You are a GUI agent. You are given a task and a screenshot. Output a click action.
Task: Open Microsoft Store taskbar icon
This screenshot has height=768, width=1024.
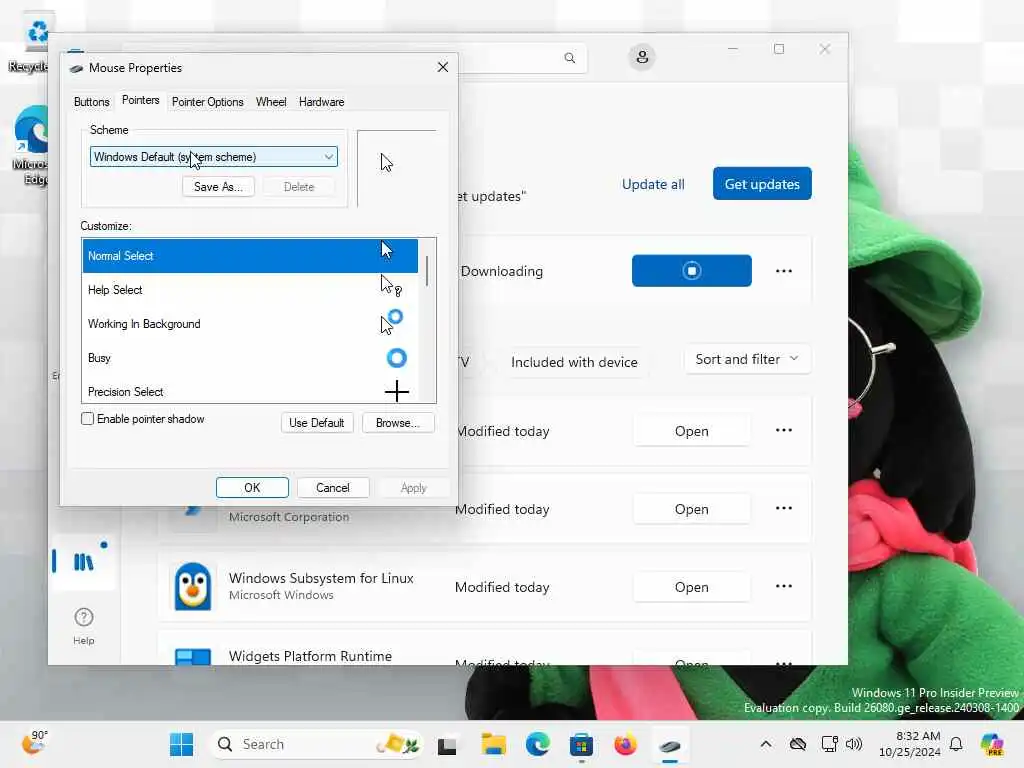point(581,744)
